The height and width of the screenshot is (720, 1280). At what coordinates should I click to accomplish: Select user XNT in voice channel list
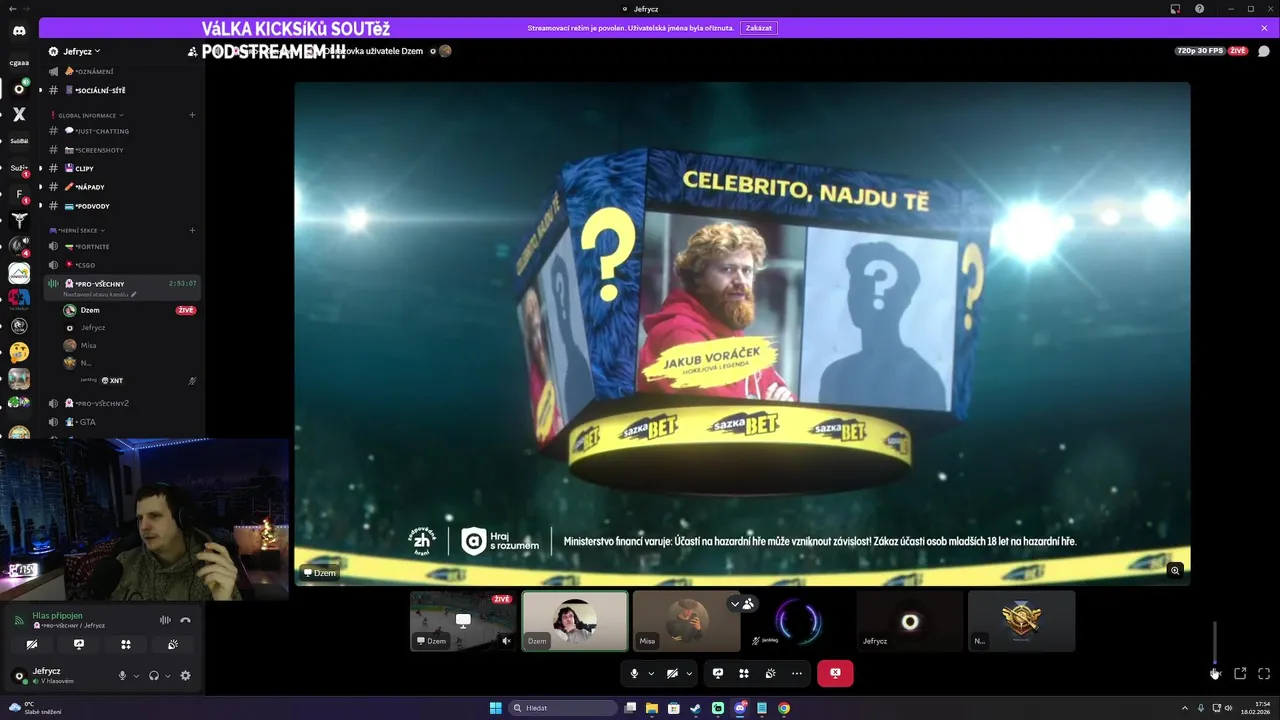pos(128,381)
